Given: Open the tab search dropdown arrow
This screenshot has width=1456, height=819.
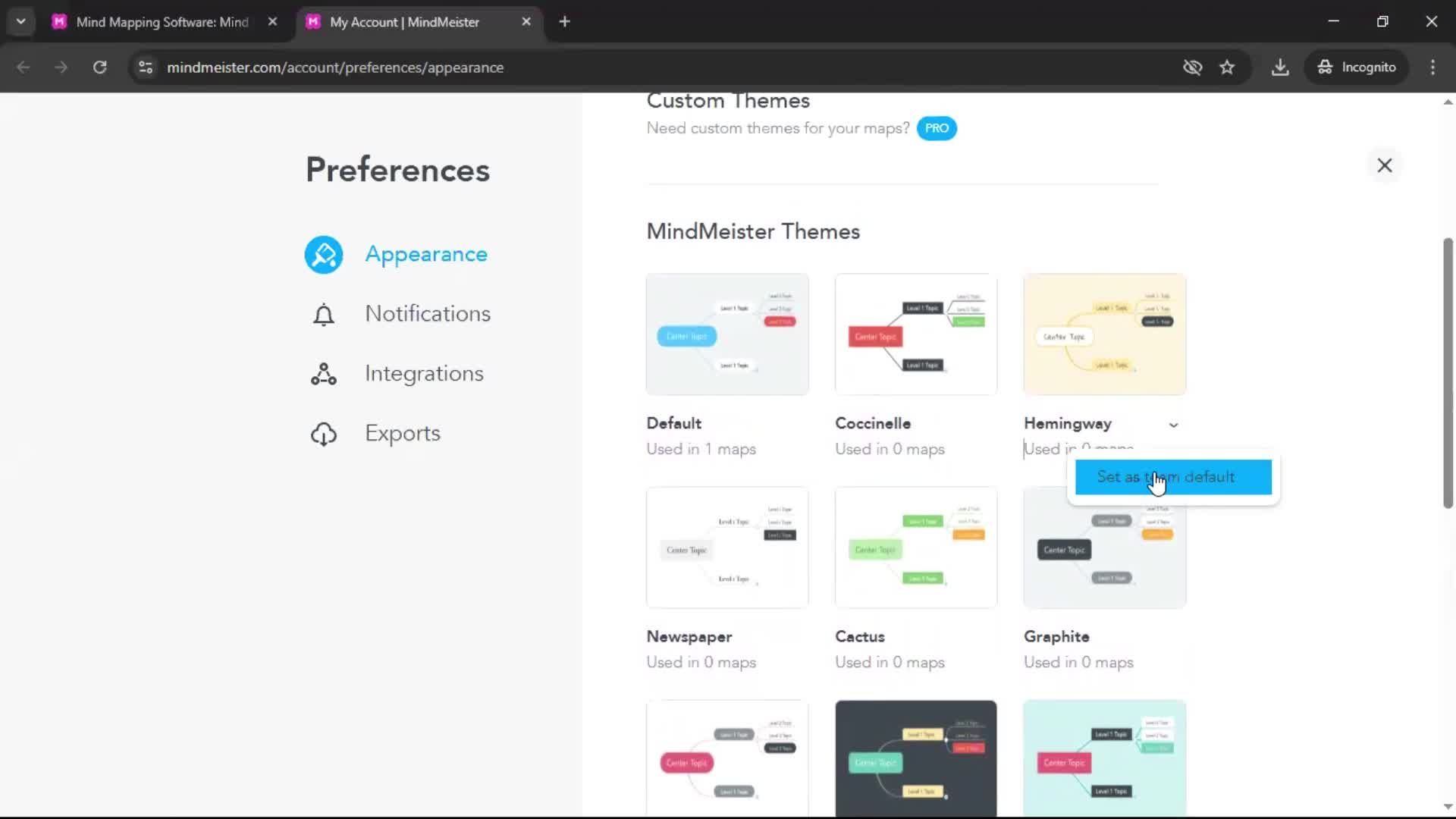Looking at the screenshot, I should click(x=21, y=22).
